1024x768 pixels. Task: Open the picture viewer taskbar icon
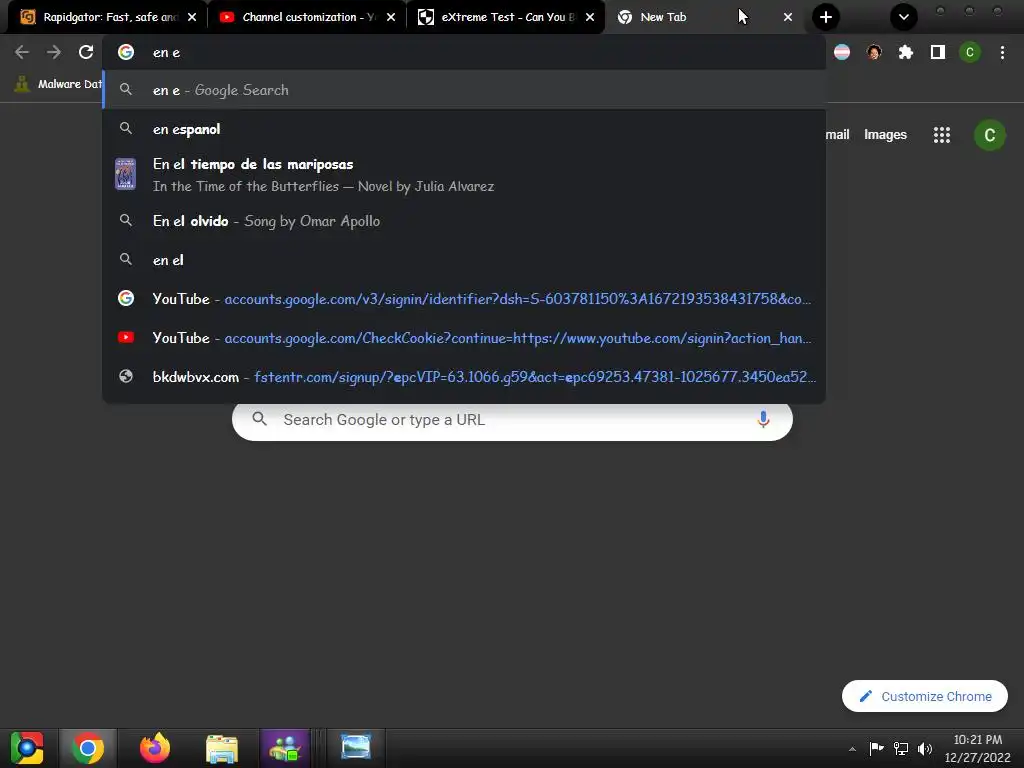(356, 747)
